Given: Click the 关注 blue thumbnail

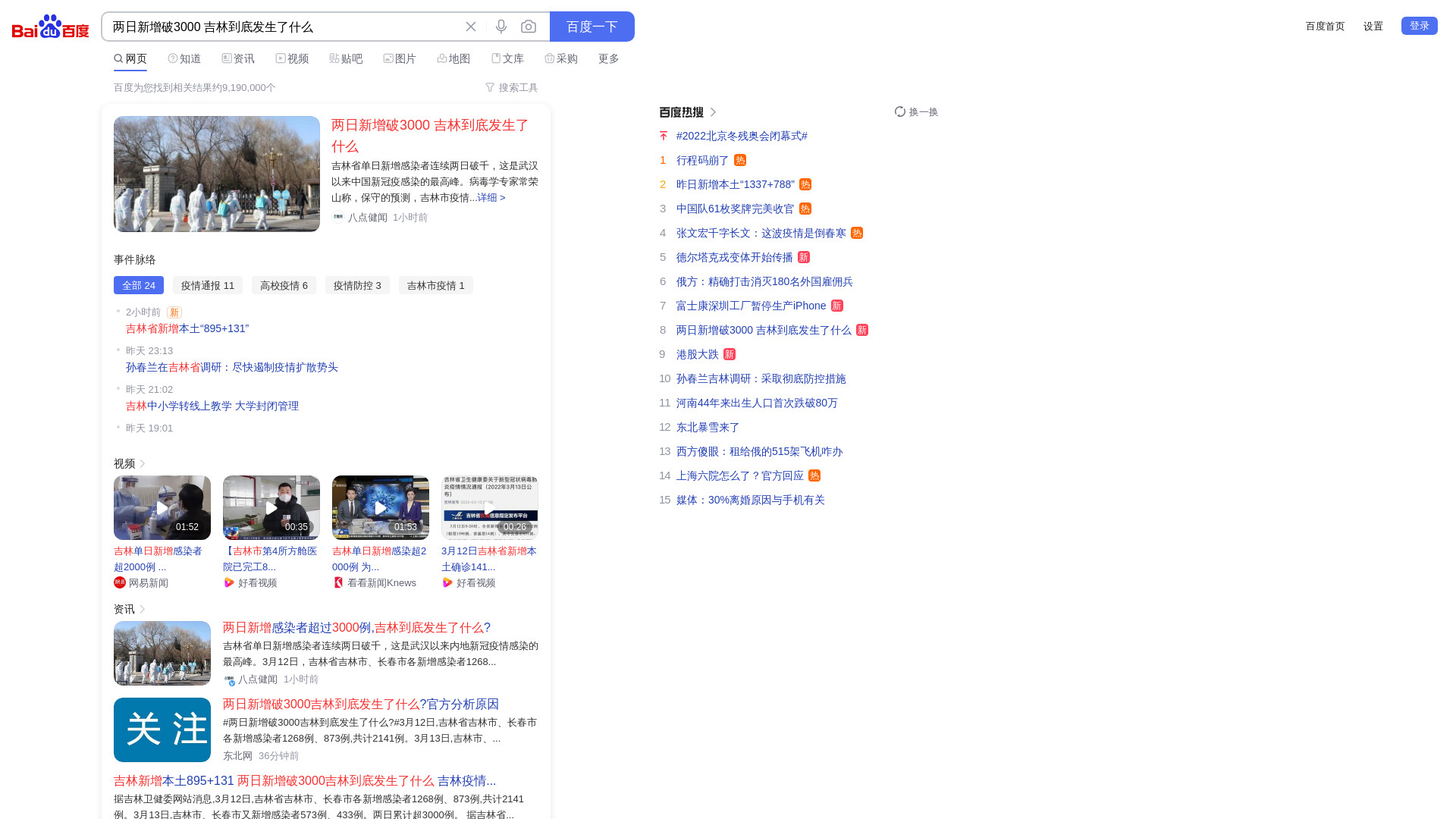Looking at the screenshot, I should 162,730.
